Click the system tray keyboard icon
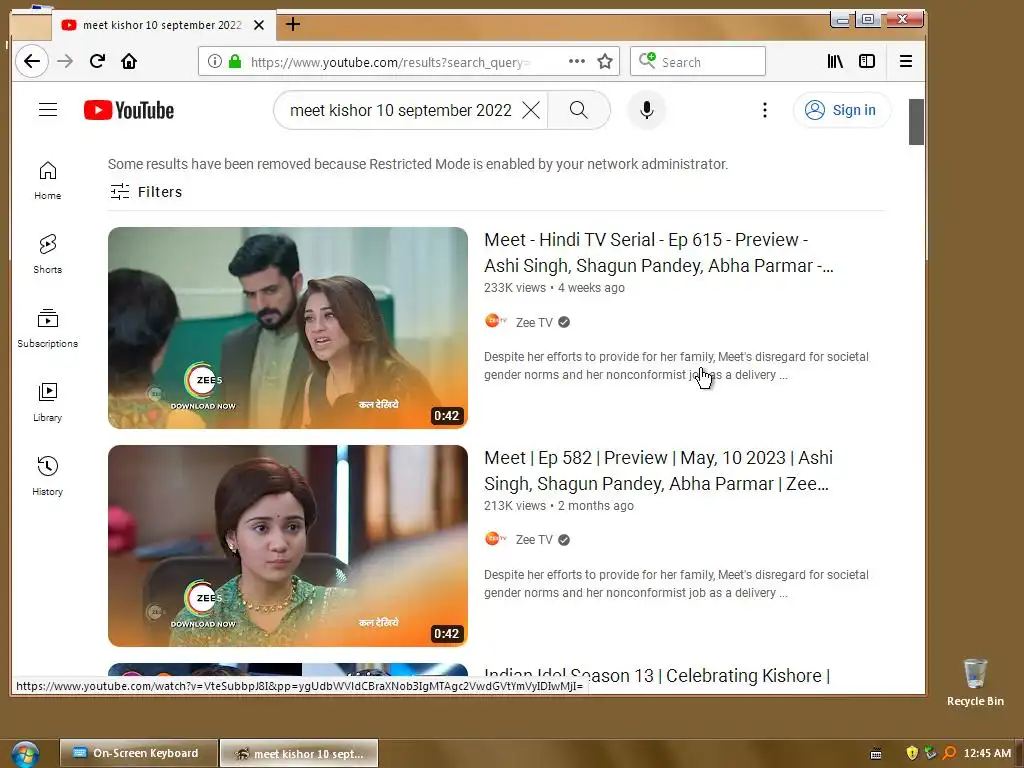This screenshot has width=1024, height=768. pos(876,754)
